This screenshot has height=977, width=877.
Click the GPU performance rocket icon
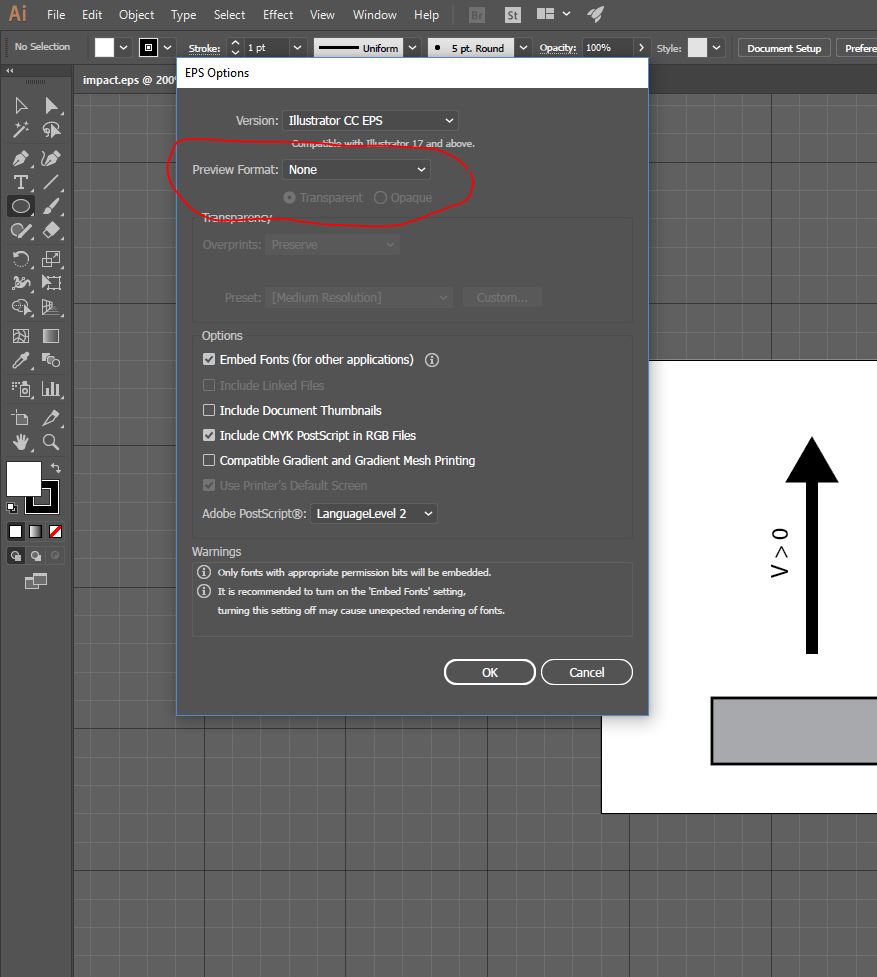pos(595,14)
